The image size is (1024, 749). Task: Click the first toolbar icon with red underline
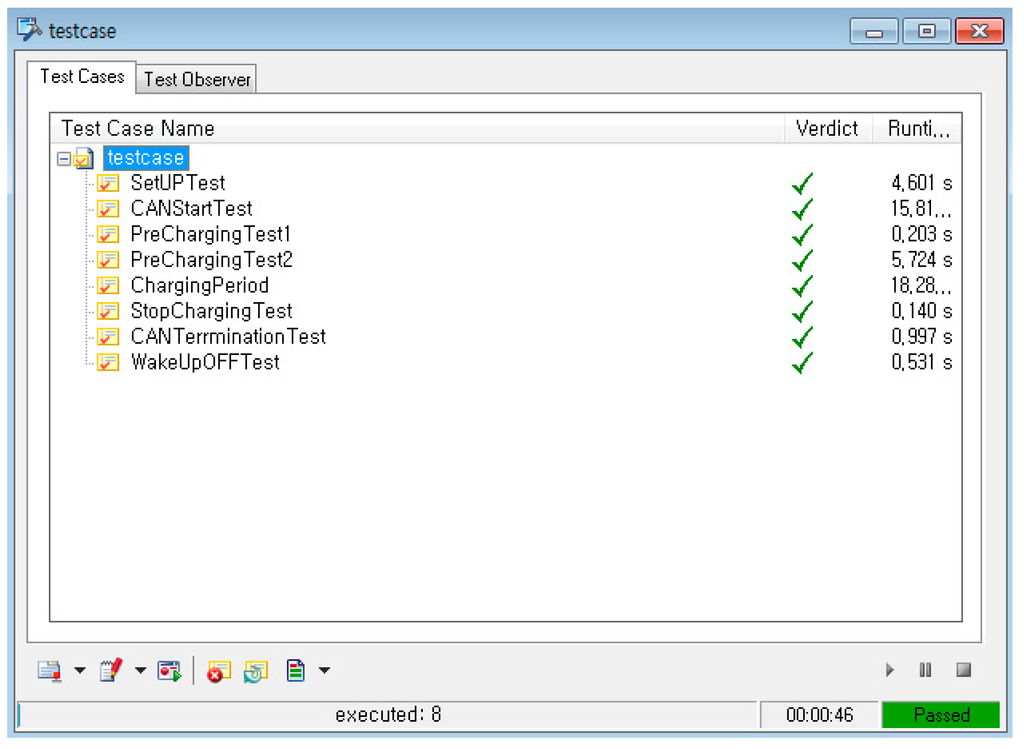pos(49,671)
